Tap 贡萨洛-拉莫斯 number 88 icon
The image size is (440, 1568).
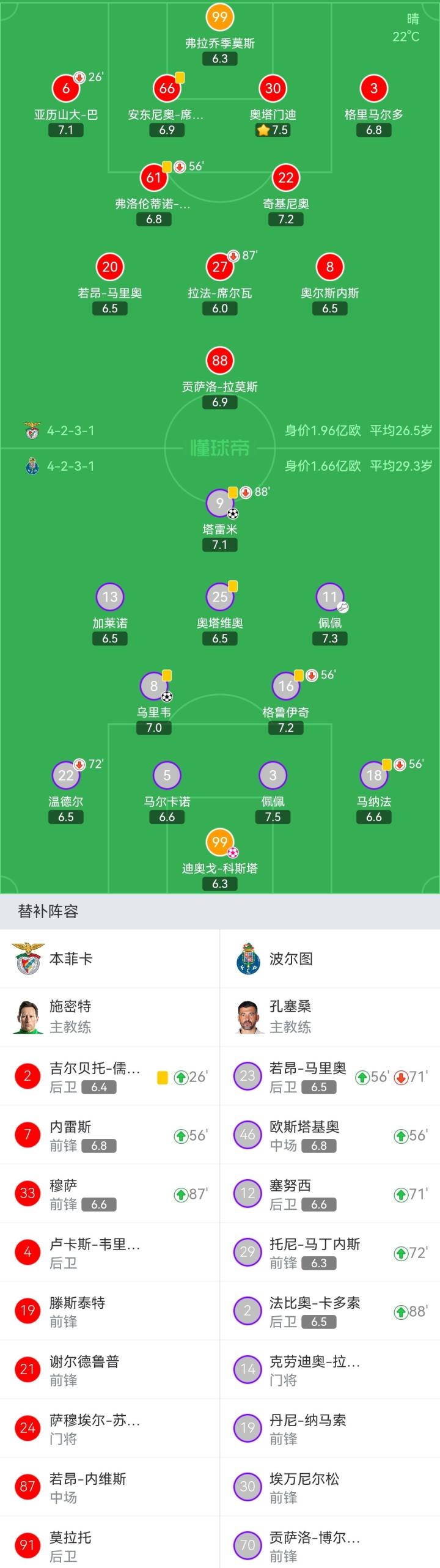(x=220, y=360)
